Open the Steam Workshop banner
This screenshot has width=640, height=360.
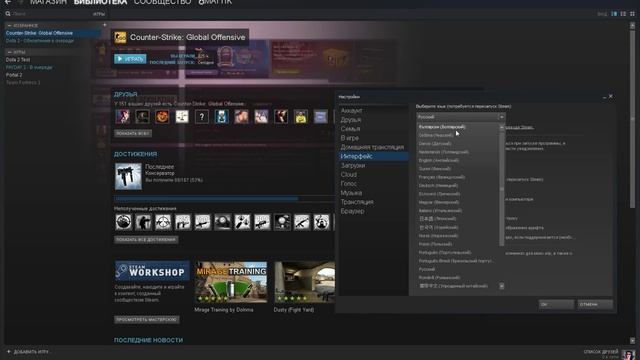point(152,271)
